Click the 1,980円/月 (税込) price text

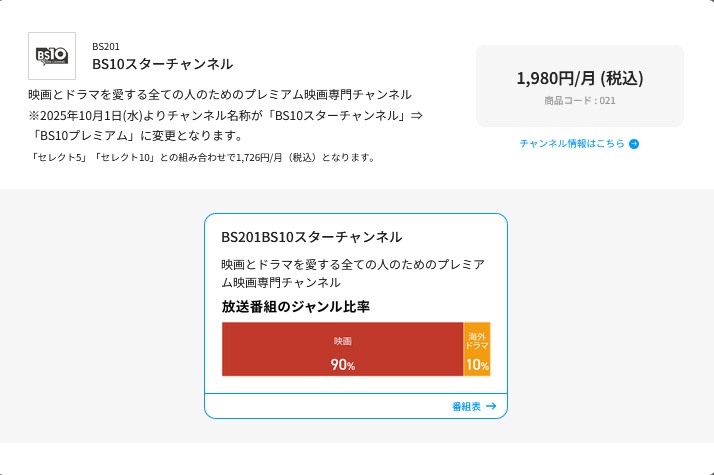(580, 78)
